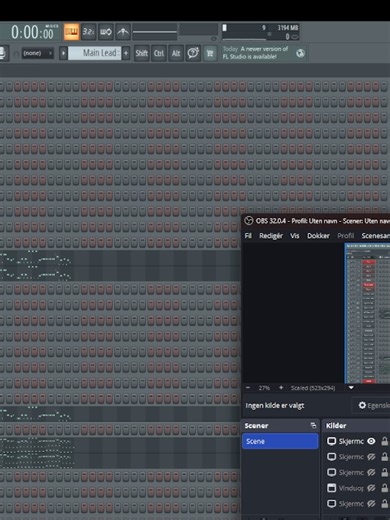Click the dock icon in the Scener header

[x=313, y=425]
